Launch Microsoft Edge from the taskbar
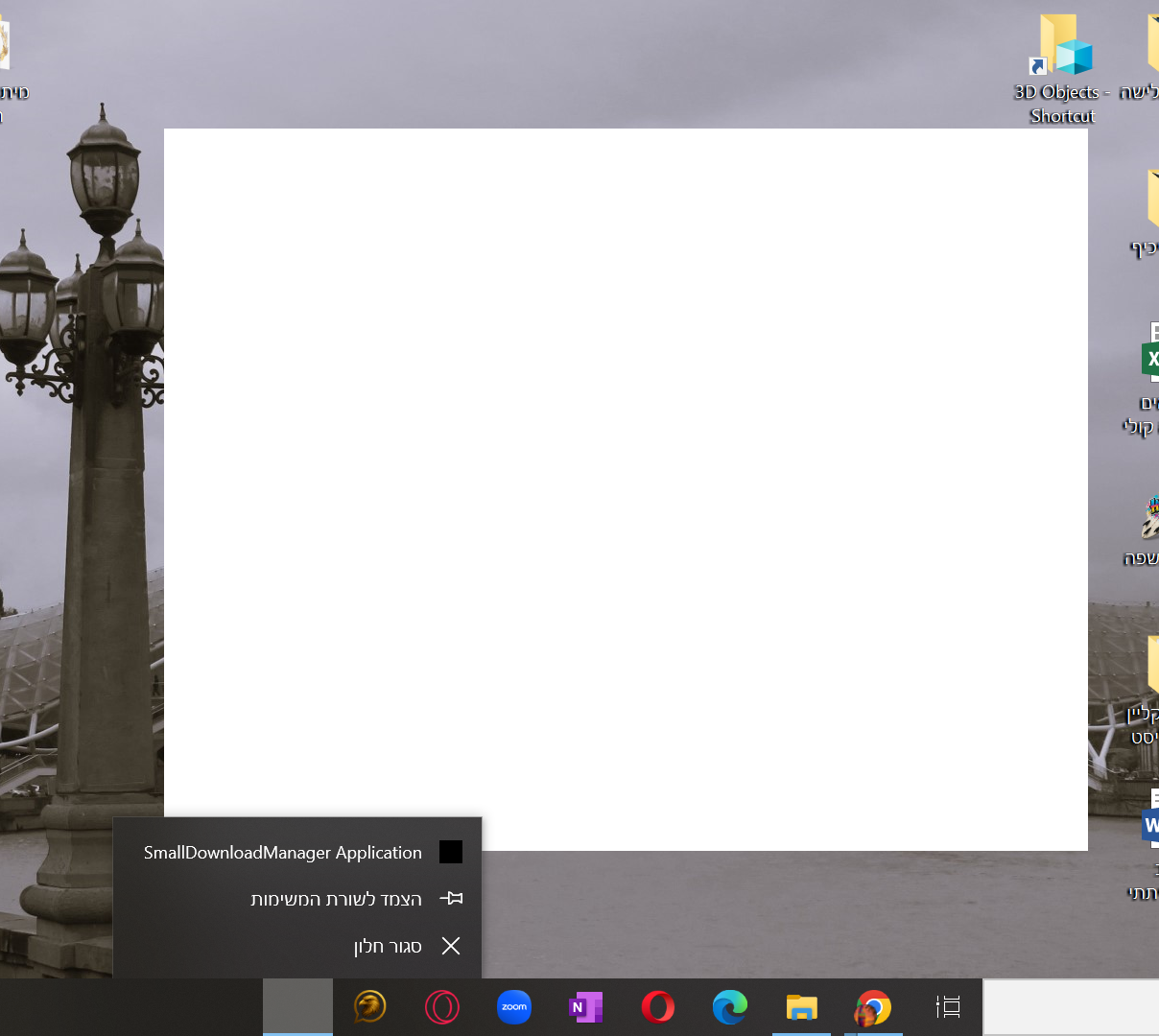 (730, 1007)
